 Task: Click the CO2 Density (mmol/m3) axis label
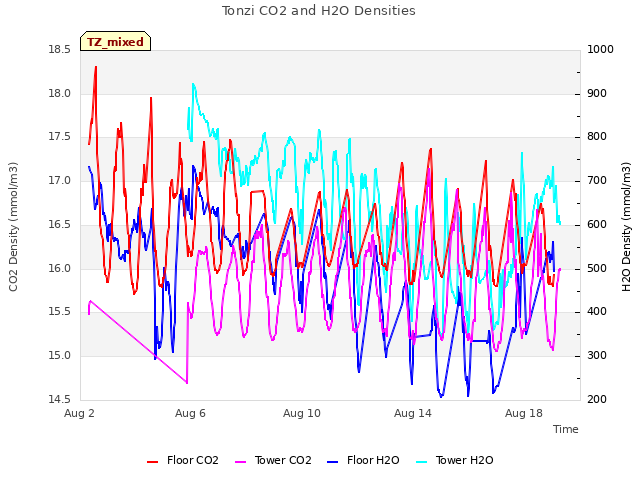(x=13, y=227)
